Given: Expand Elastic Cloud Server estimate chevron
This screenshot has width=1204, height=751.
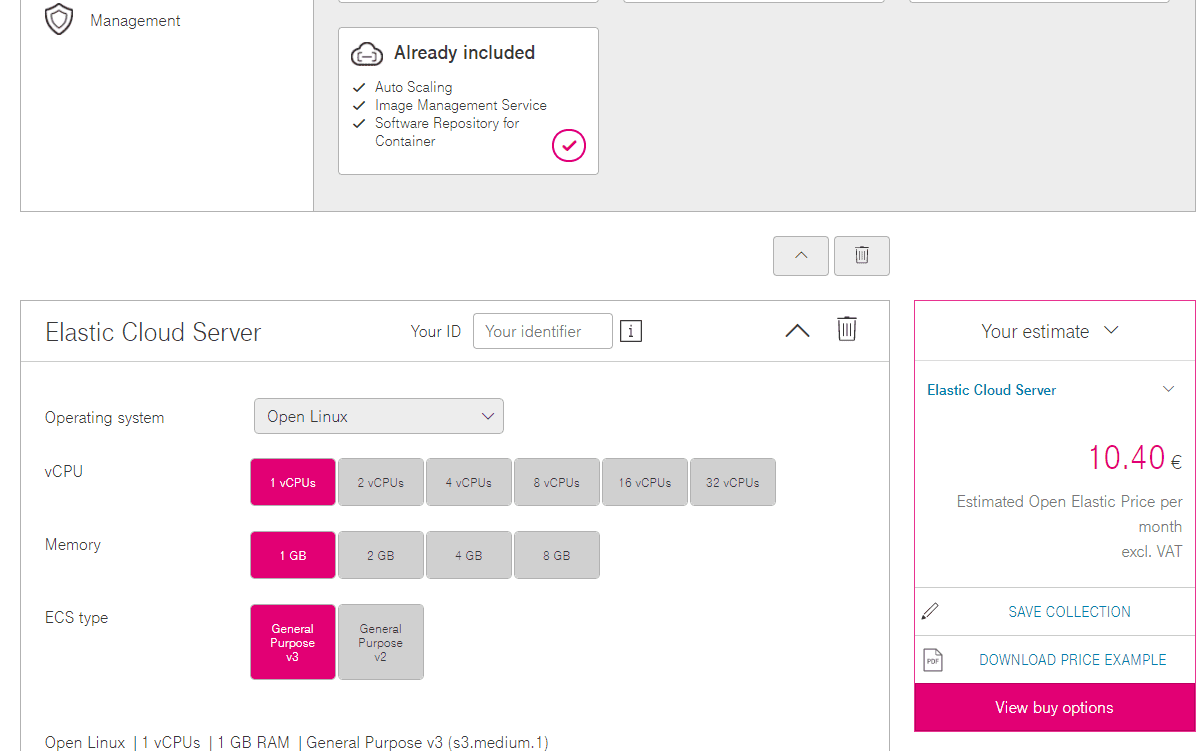Looking at the screenshot, I should tap(1168, 389).
